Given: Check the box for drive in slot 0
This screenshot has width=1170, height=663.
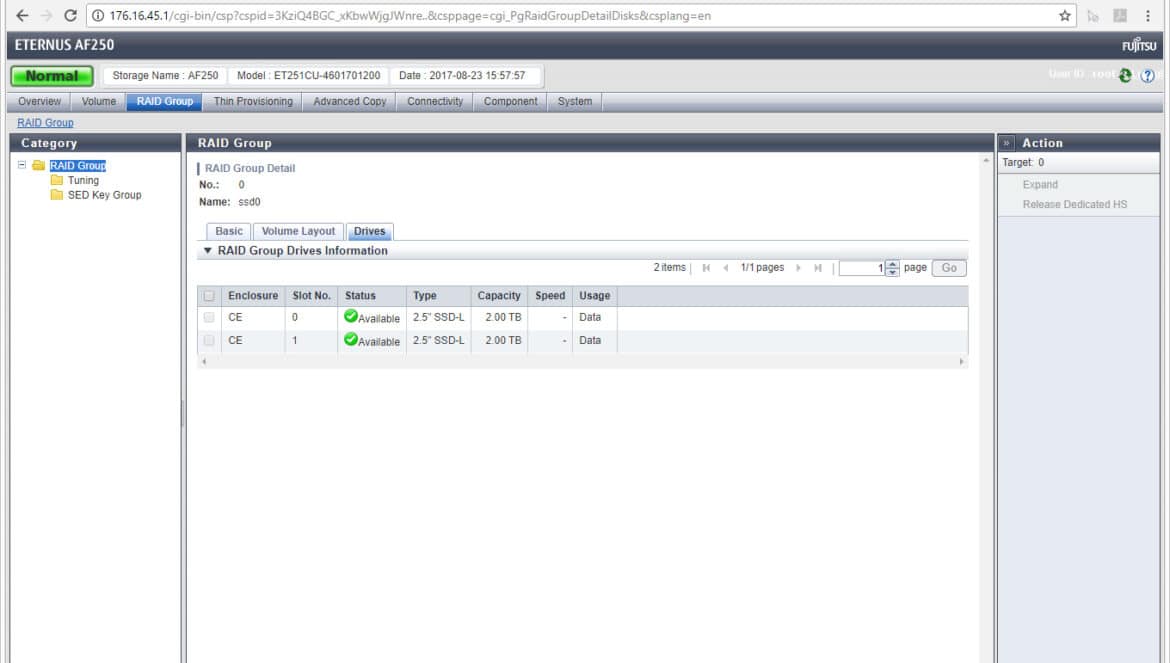Looking at the screenshot, I should tap(209, 318).
